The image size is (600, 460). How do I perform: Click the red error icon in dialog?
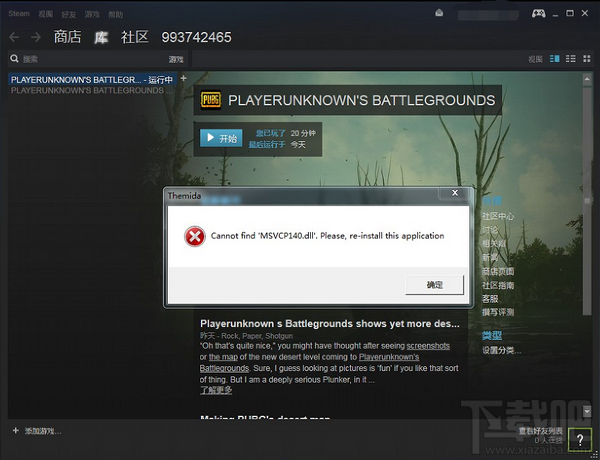[x=195, y=236]
